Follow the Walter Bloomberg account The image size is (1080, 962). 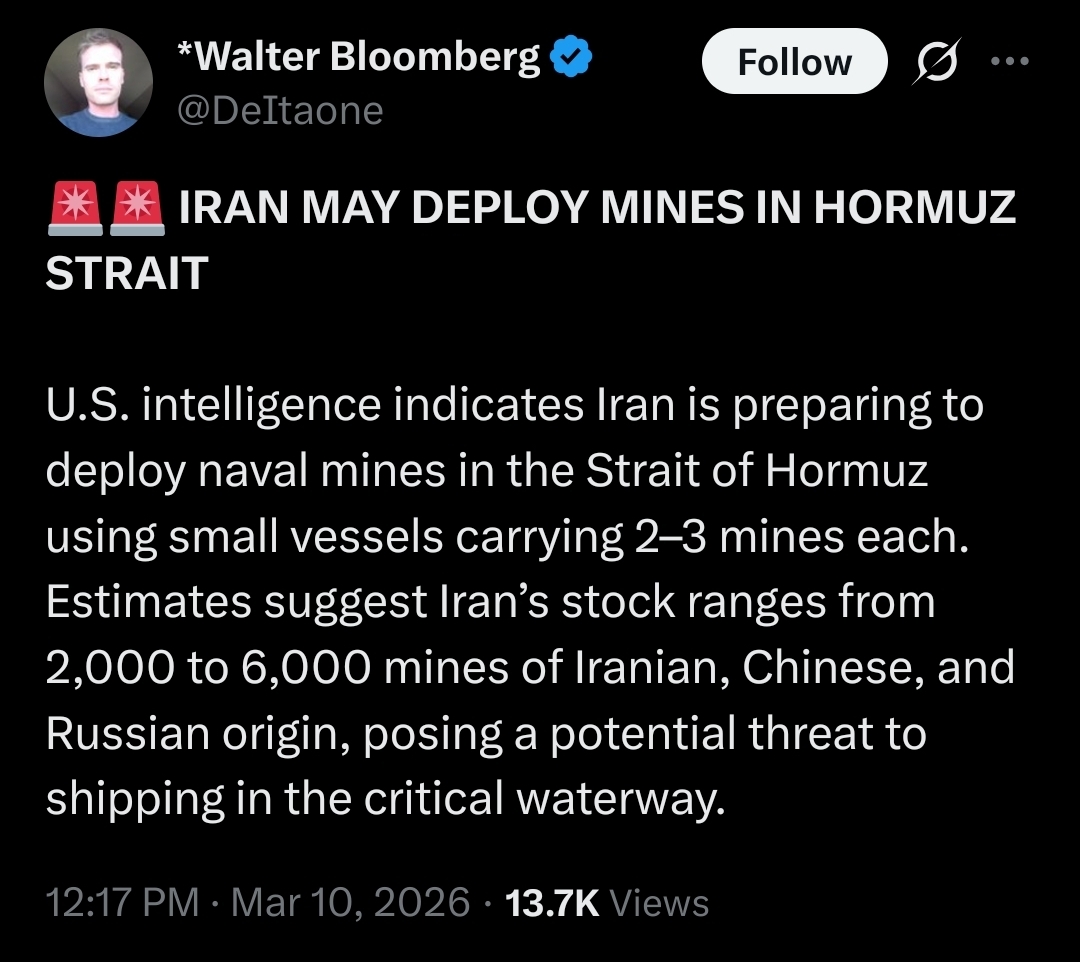tap(794, 63)
